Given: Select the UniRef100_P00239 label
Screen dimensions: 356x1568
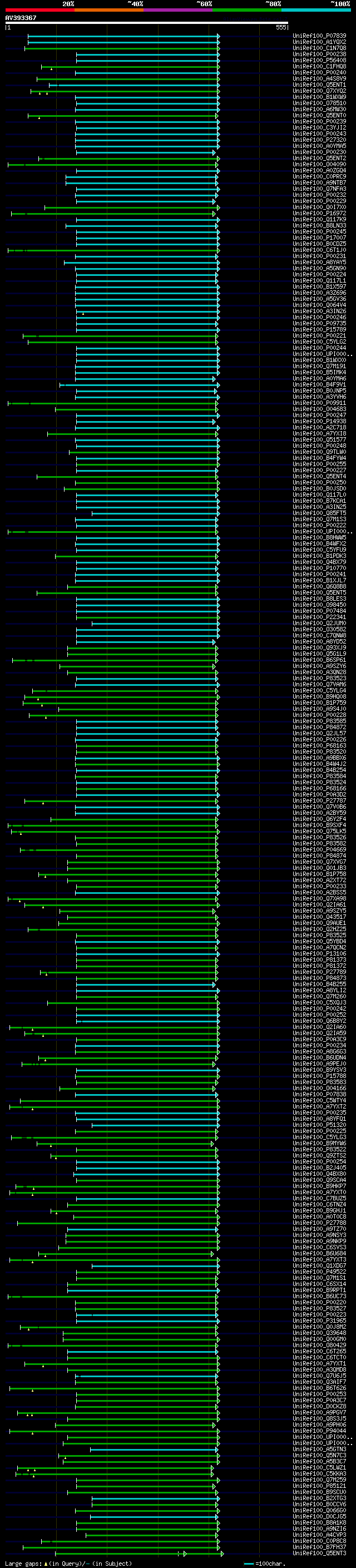Looking at the screenshot, I should pos(319,121).
